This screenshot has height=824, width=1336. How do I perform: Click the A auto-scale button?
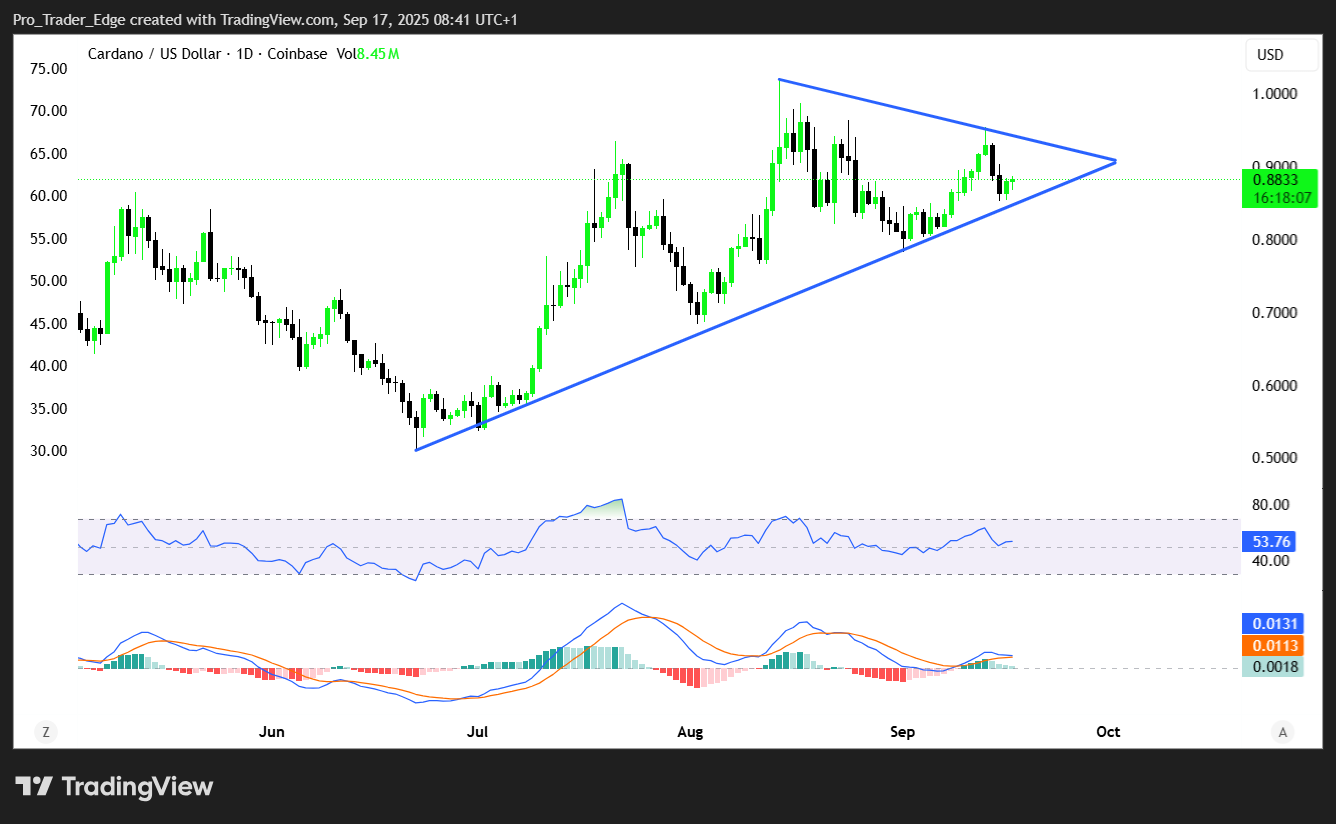1282,732
